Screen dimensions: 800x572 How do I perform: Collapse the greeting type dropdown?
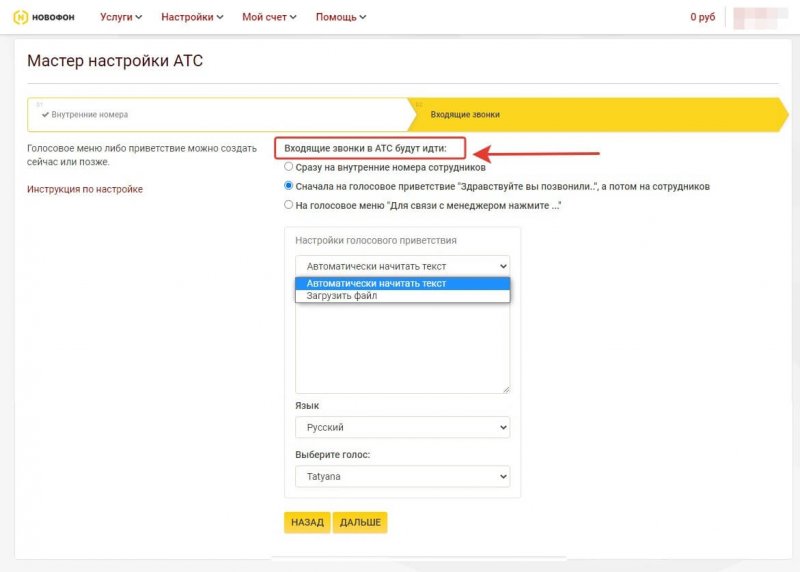(402, 266)
